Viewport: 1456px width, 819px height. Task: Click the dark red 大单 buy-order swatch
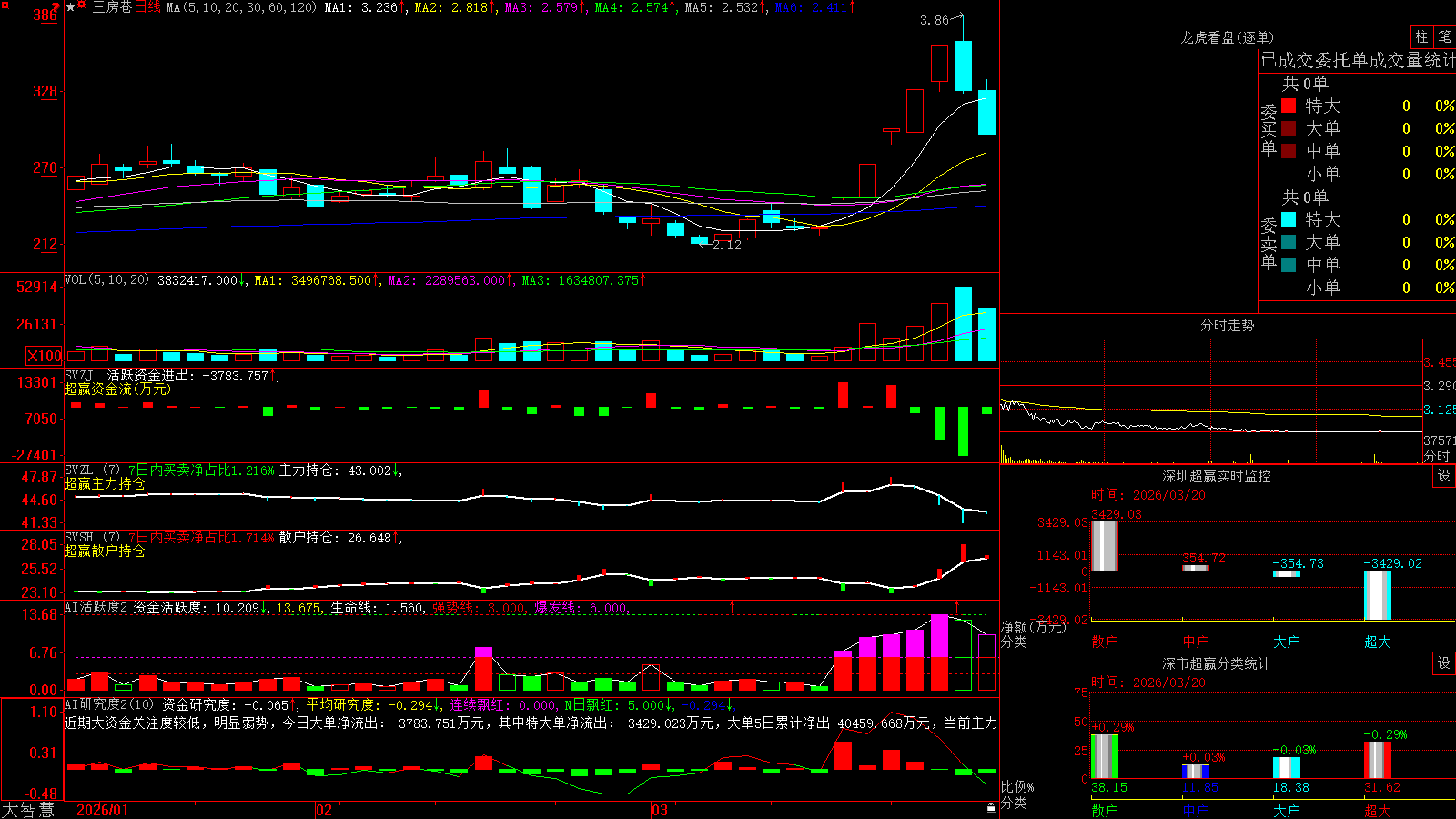pyautogui.click(x=1289, y=128)
